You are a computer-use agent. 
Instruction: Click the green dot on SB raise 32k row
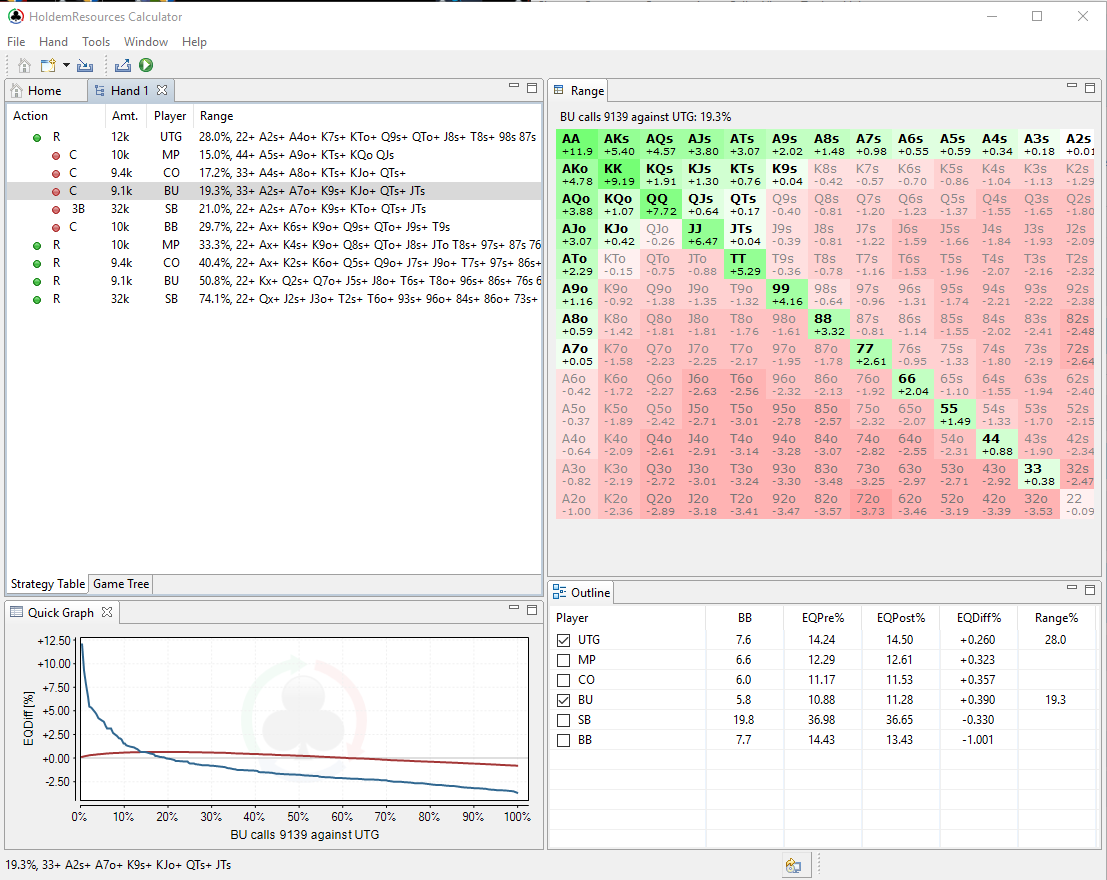(x=37, y=299)
